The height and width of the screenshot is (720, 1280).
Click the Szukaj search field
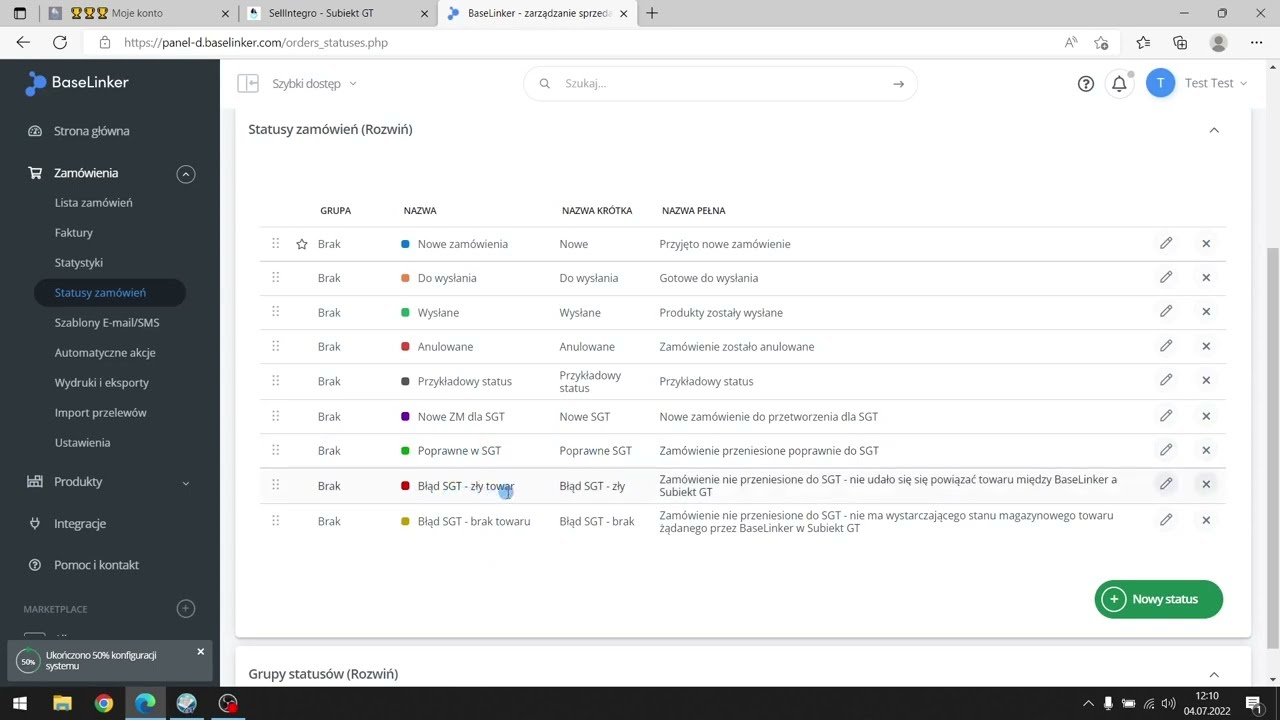tap(720, 84)
